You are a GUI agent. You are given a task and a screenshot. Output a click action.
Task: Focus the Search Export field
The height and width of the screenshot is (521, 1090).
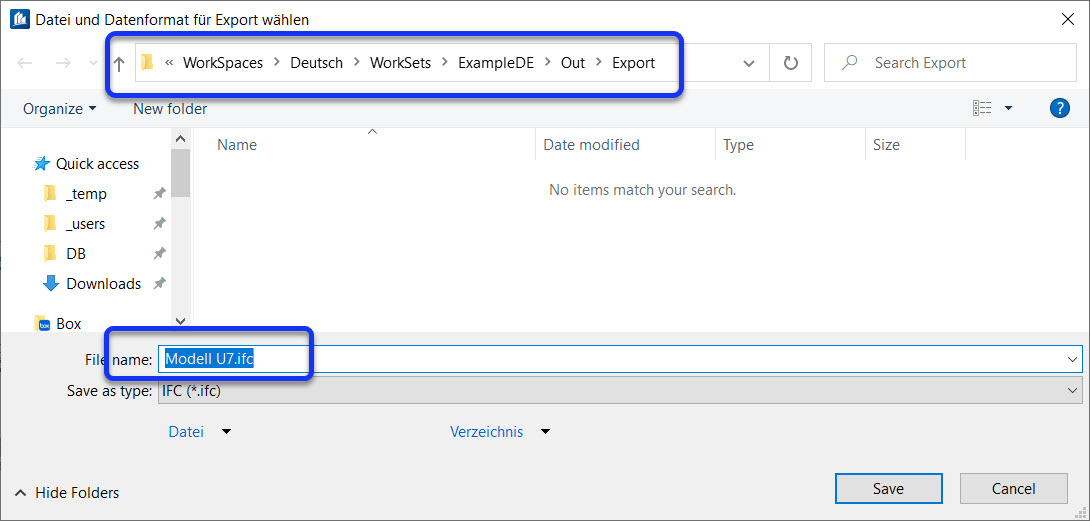[x=950, y=63]
